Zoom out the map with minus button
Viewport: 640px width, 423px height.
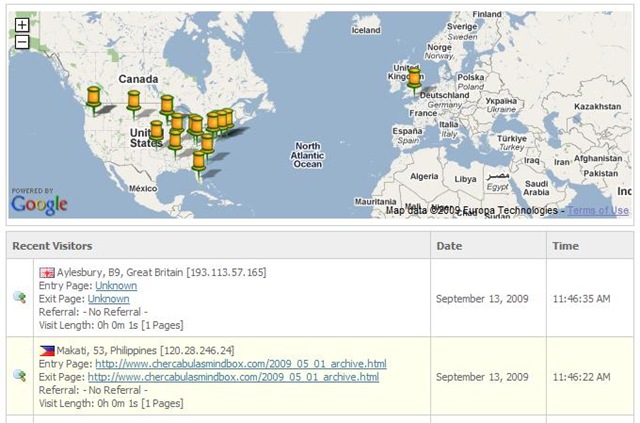22,42
